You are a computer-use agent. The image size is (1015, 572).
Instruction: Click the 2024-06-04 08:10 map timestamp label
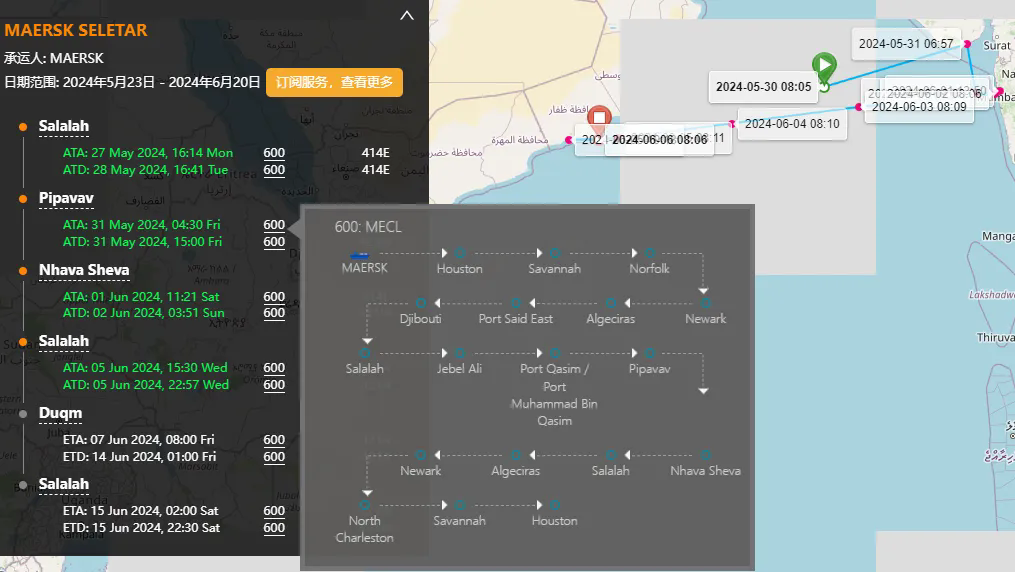(792, 124)
